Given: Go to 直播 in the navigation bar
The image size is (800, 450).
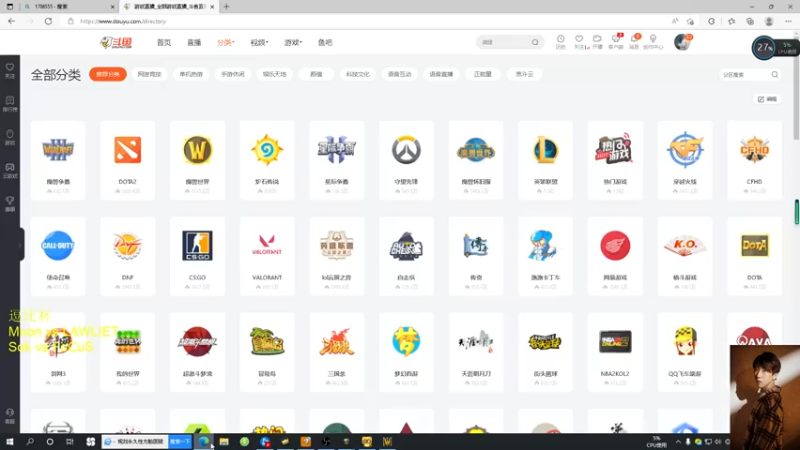Looking at the screenshot, I should 194,42.
